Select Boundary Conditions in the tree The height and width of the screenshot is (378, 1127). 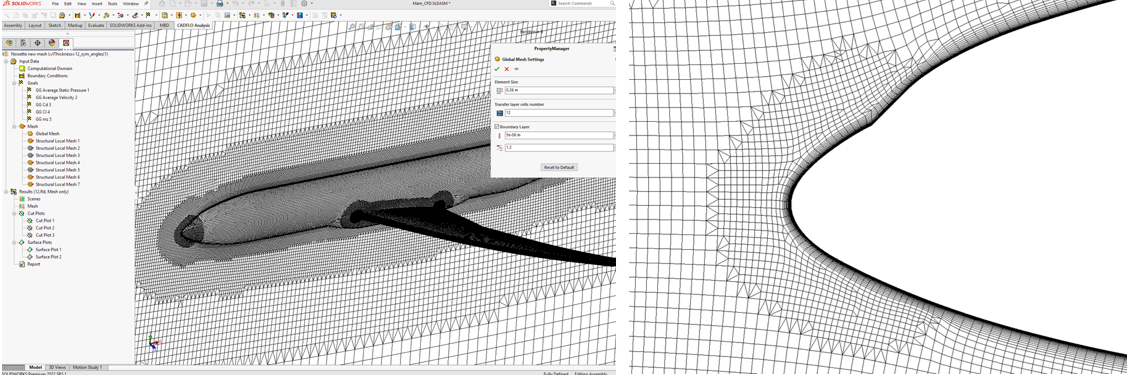(47, 75)
